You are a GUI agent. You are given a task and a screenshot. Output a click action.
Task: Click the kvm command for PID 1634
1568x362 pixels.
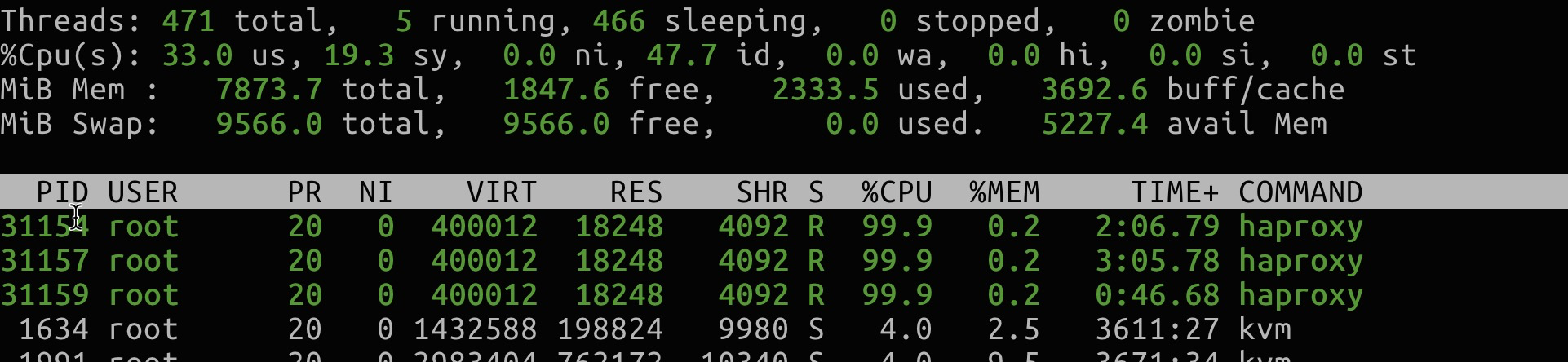click(1265, 329)
